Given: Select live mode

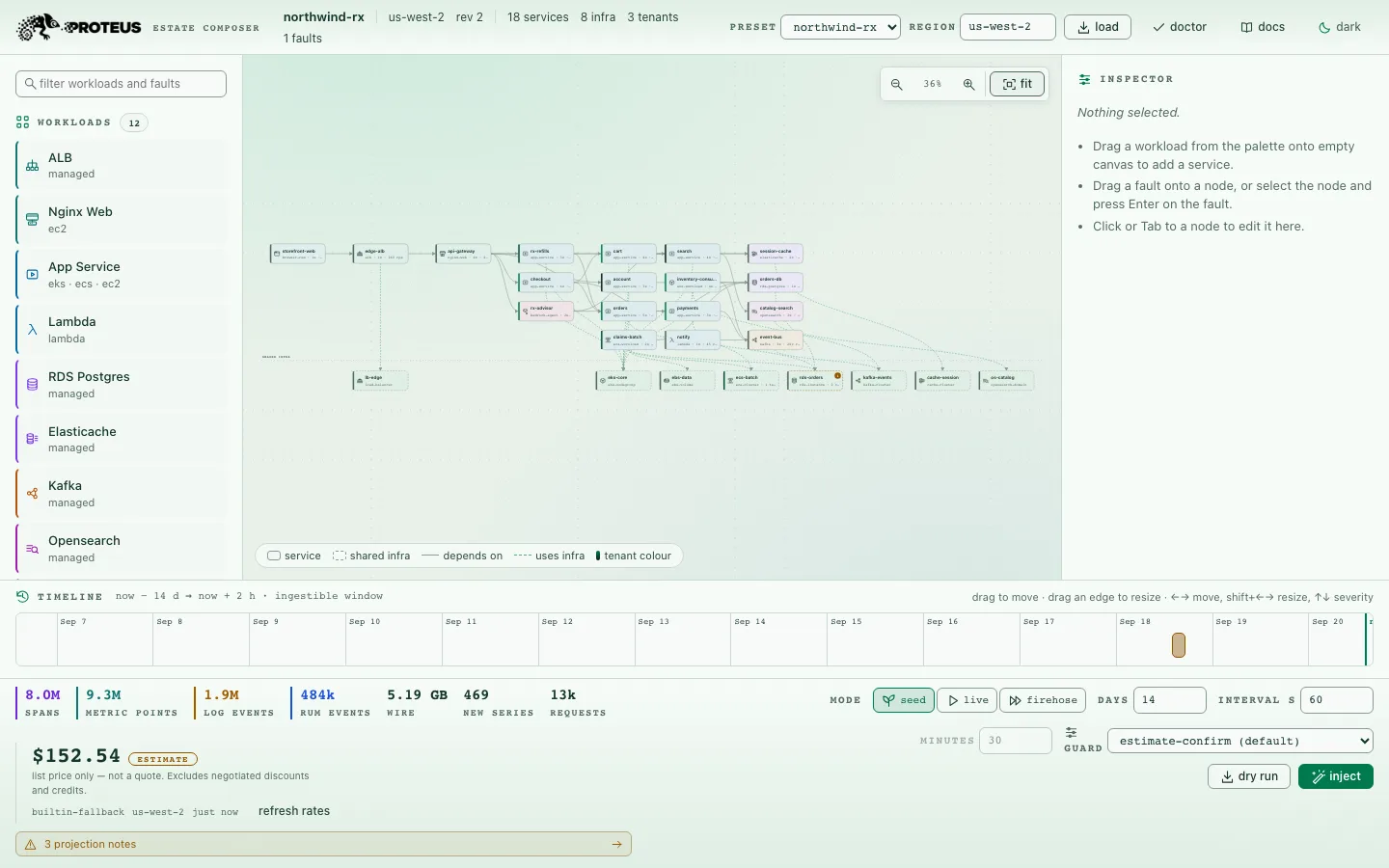Looking at the screenshot, I should 968,700.
